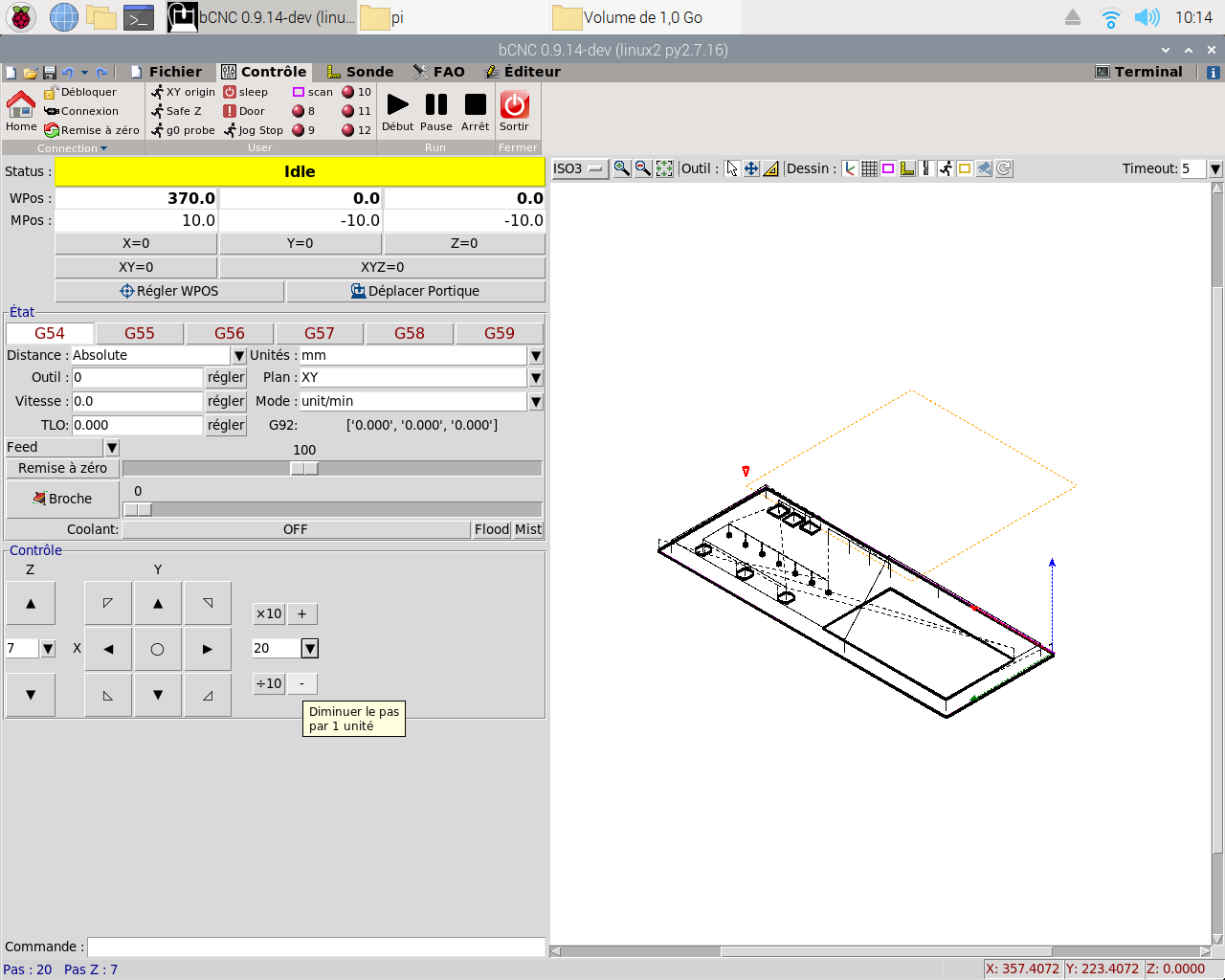Select the G54 coordinate system
Screen dimensions: 1225x980
(x=50, y=333)
